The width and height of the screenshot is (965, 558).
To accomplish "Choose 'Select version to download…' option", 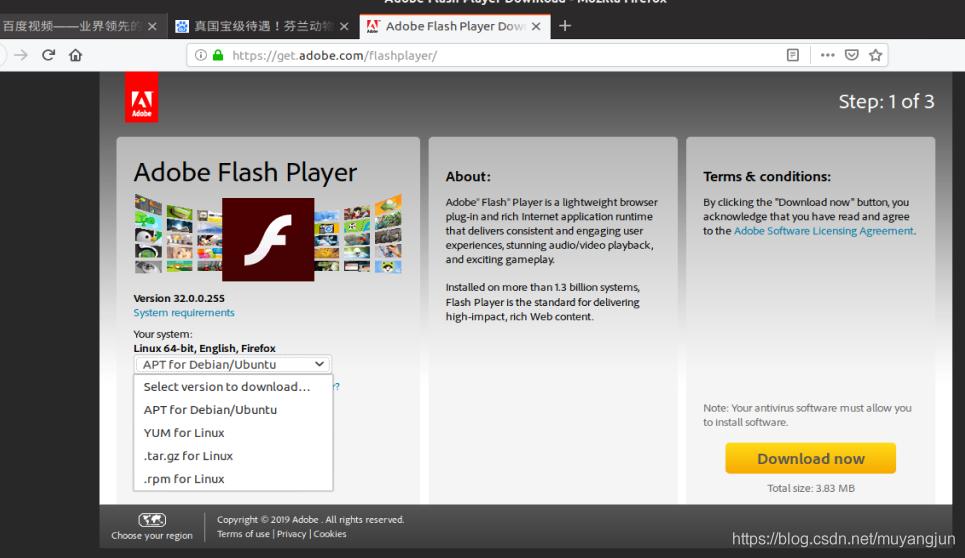I will 233,387.
